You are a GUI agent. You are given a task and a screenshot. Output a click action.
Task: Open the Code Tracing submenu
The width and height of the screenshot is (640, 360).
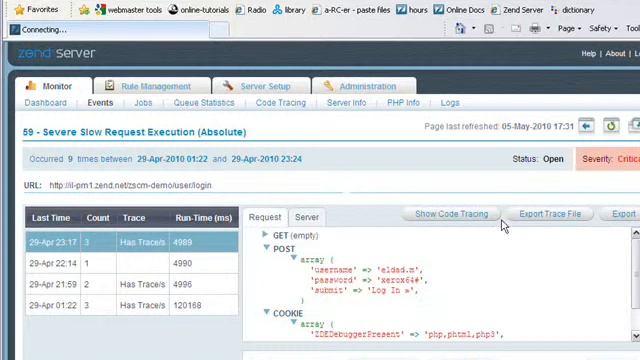tap(281, 103)
